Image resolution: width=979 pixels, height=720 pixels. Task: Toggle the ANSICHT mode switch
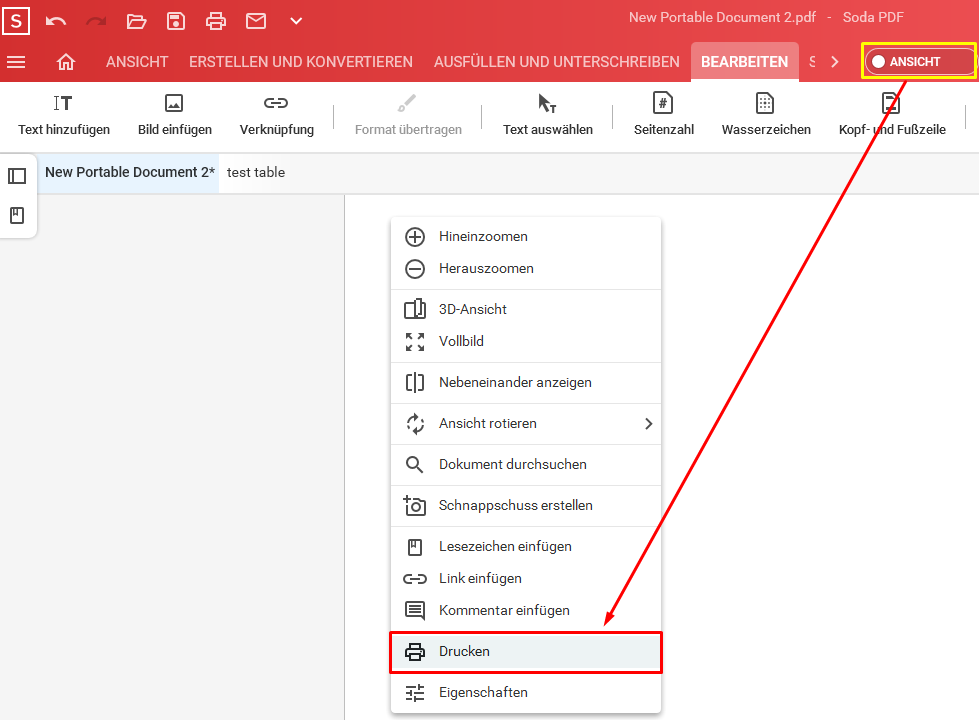(x=918, y=61)
